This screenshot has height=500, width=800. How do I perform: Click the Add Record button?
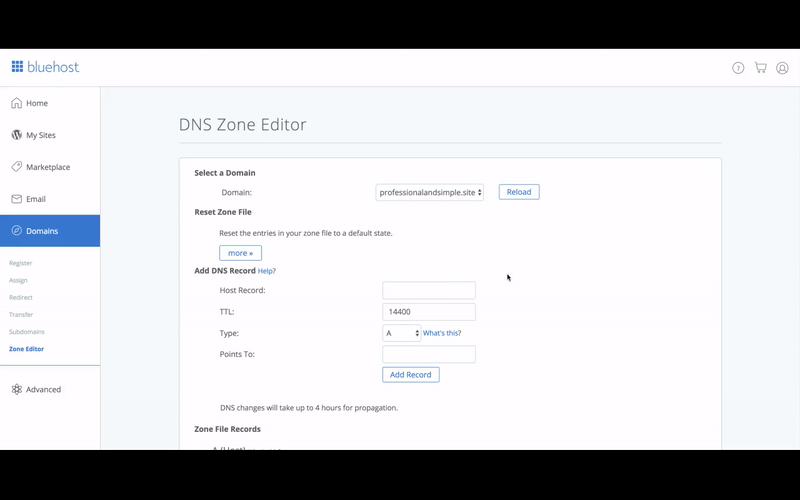pyautogui.click(x=411, y=374)
